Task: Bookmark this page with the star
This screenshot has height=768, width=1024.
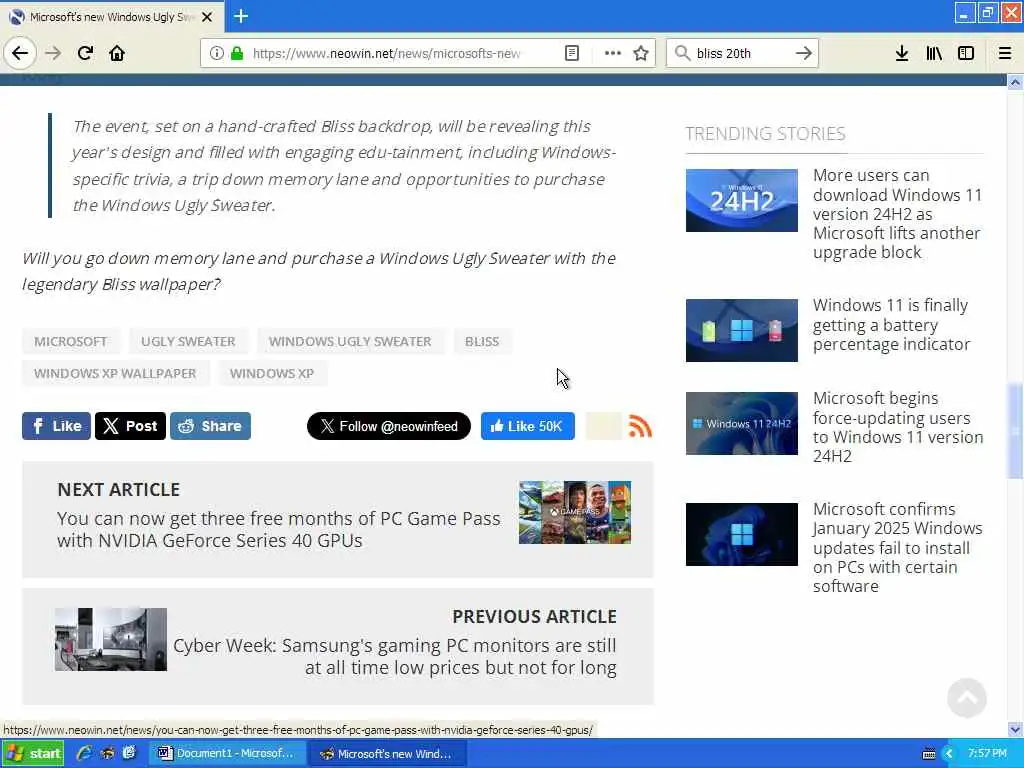Action: coord(641,53)
